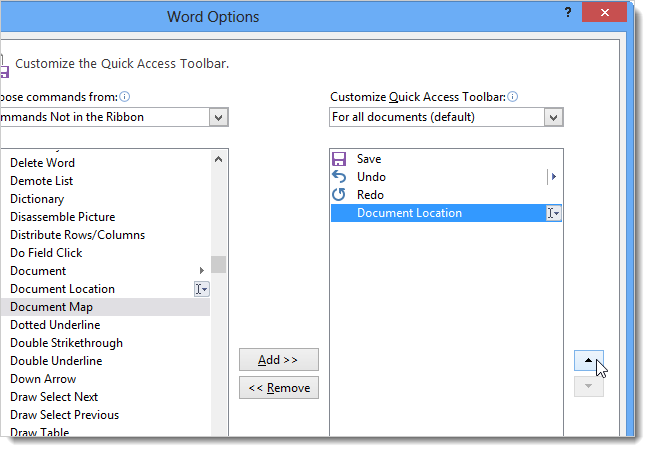Click text-cursor icon on selected Document Location row
The height and width of the screenshot is (452, 650).
pyautogui.click(x=554, y=213)
